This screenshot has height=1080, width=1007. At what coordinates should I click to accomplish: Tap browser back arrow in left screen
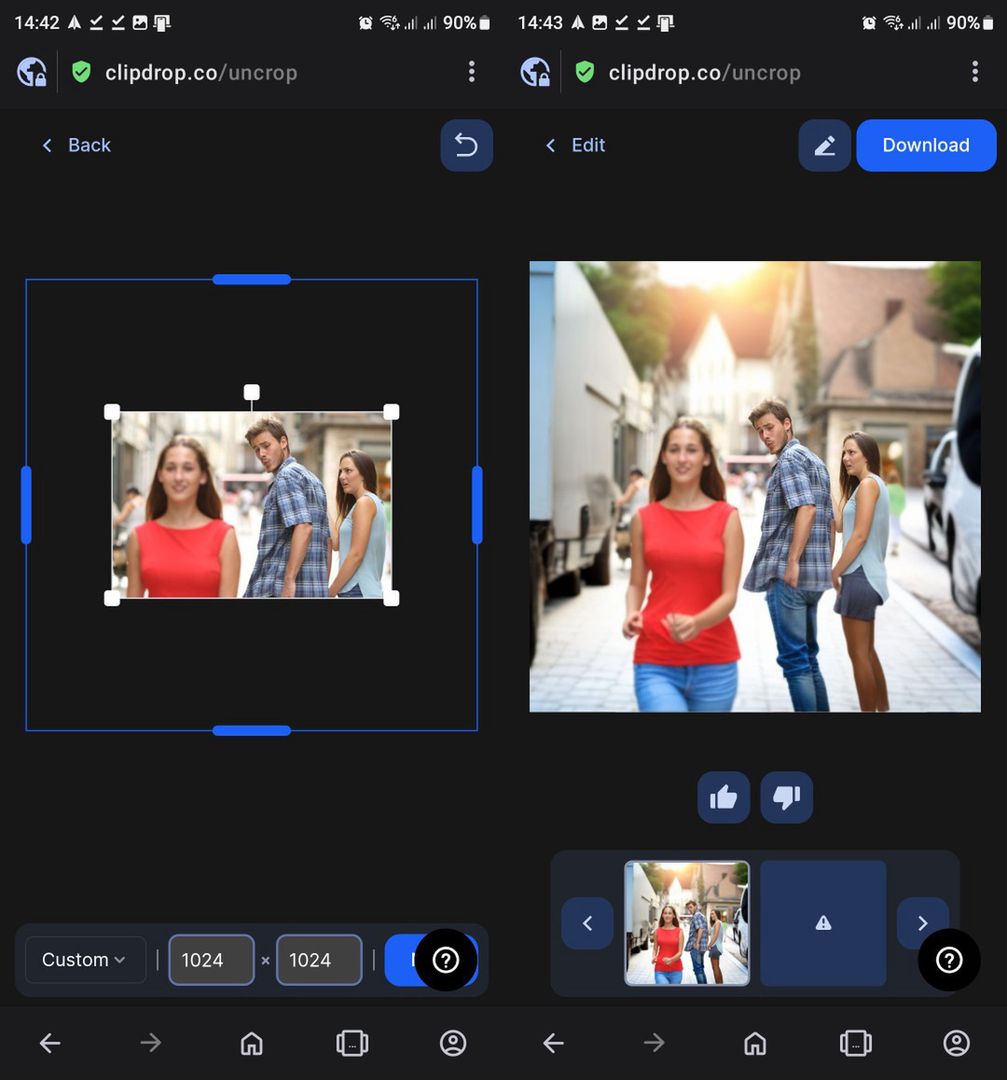(x=50, y=1043)
